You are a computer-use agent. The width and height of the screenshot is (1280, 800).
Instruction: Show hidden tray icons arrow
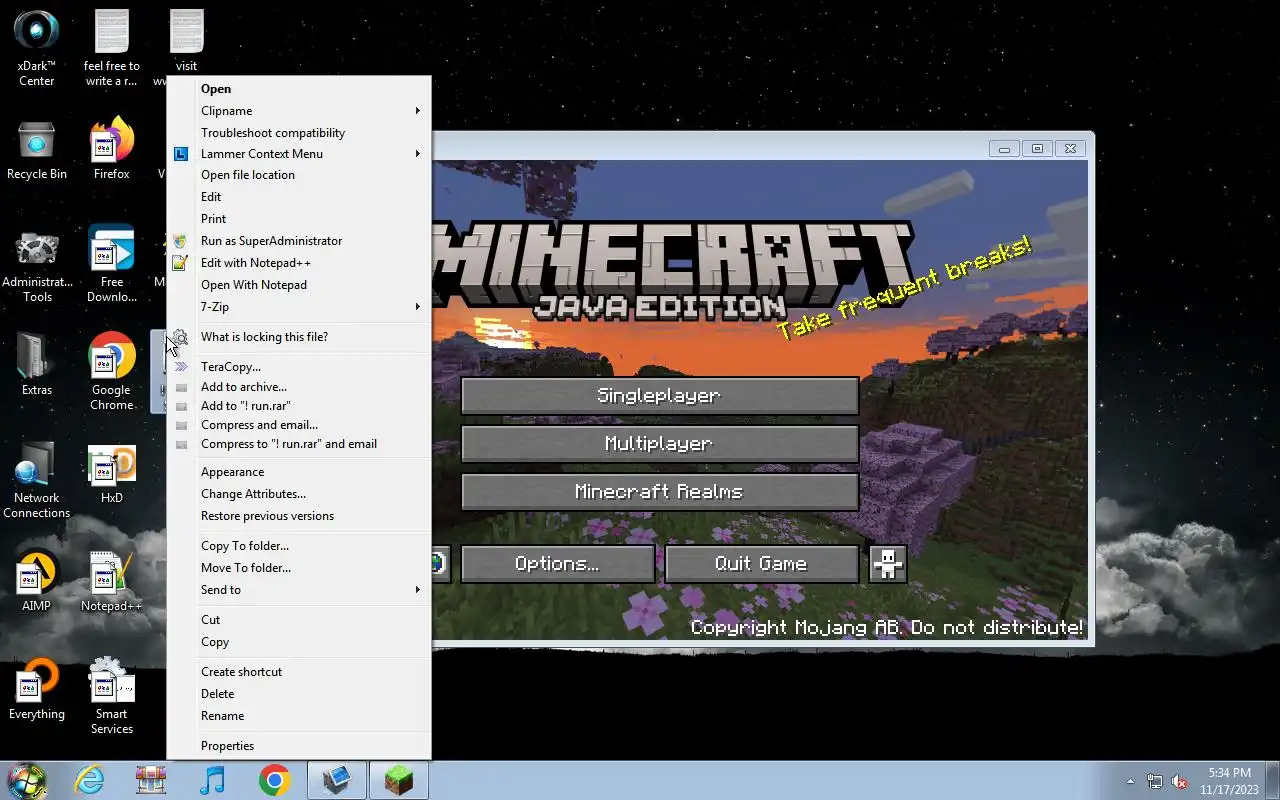(x=1130, y=781)
